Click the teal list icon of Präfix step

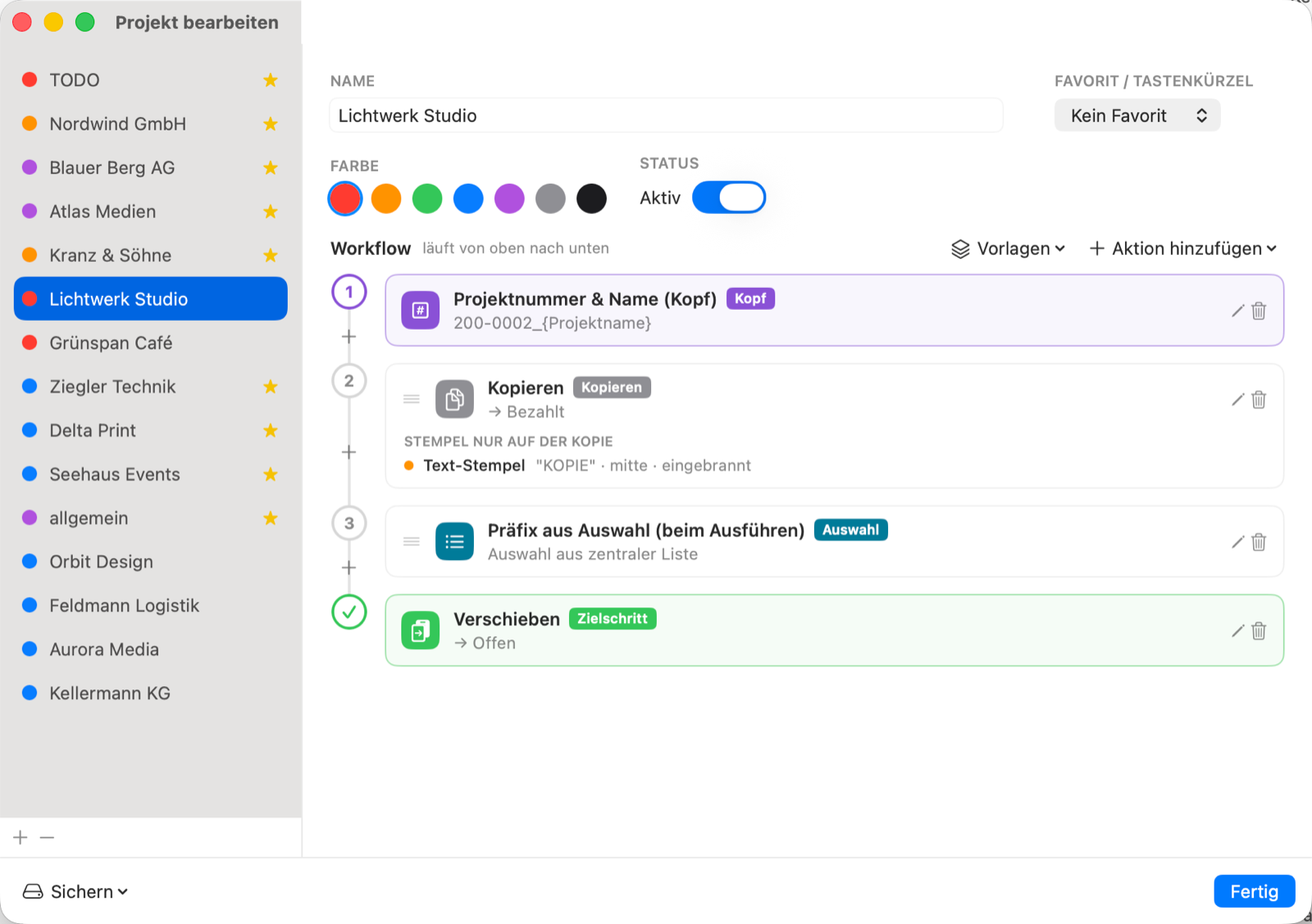(x=454, y=541)
